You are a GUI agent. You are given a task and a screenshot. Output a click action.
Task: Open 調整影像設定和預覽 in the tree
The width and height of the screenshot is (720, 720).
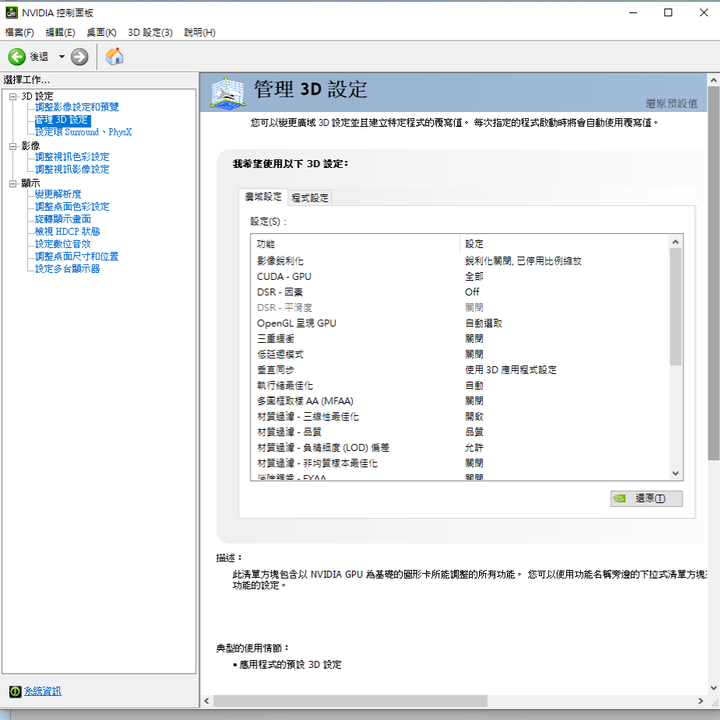77,107
